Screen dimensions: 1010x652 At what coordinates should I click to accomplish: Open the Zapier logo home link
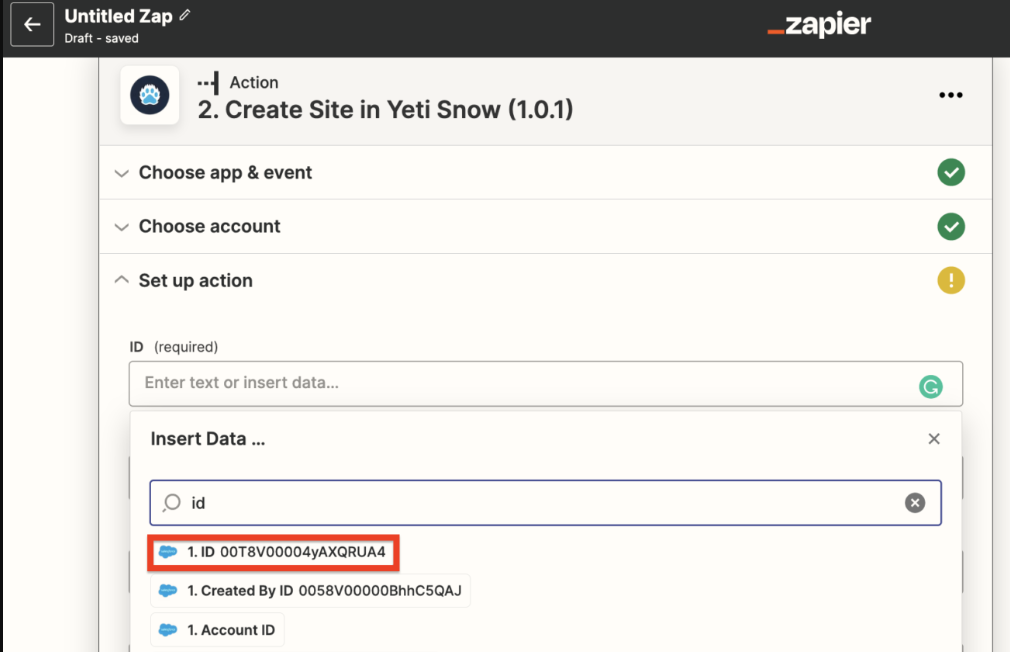click(x=819, y=25)
